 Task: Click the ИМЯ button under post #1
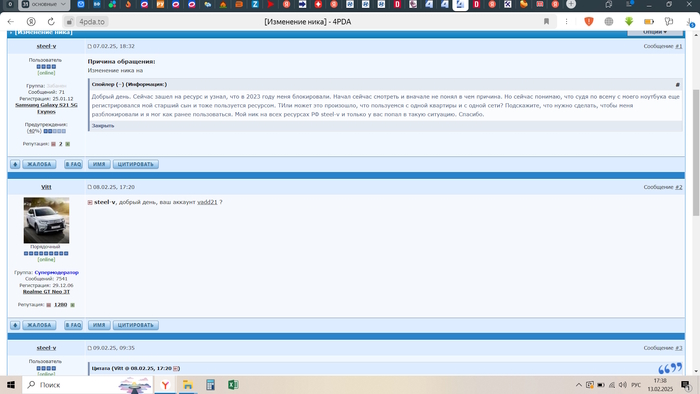(99, 164)
